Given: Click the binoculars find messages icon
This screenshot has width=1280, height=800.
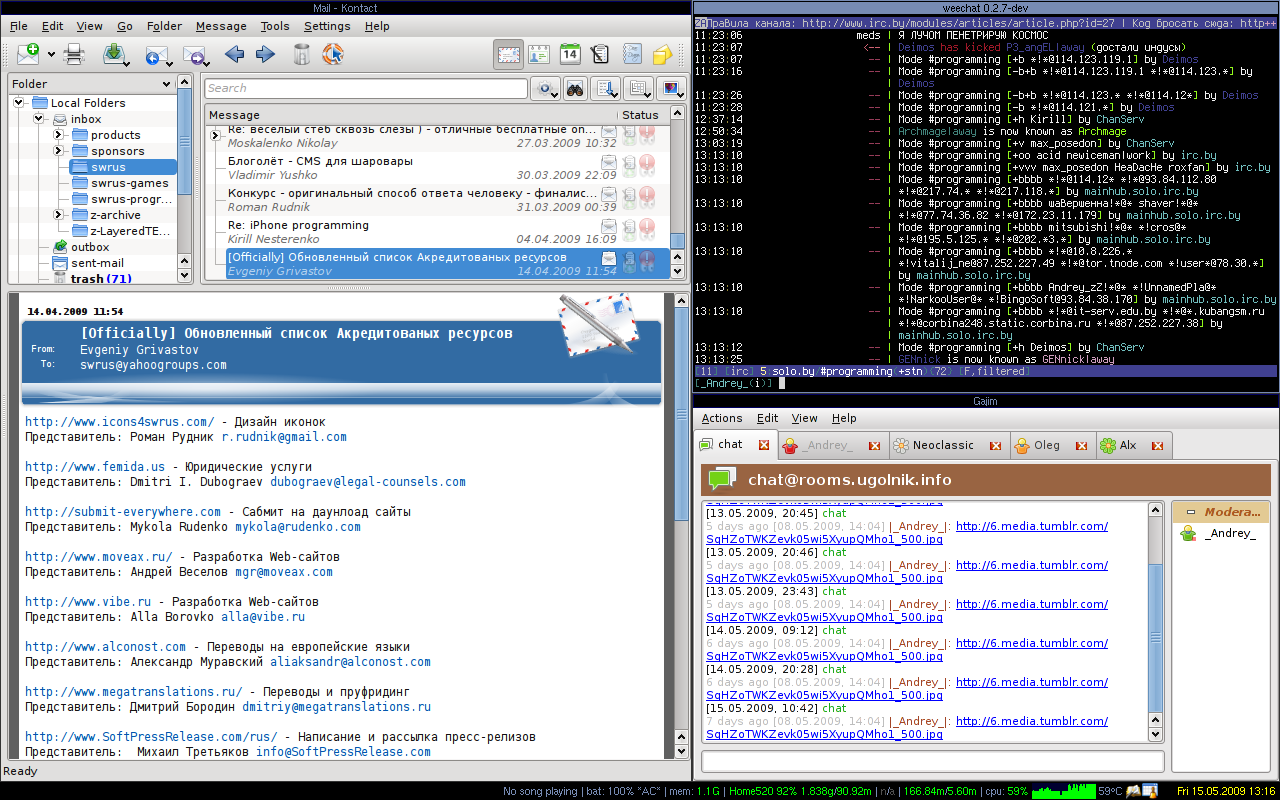Looking at the screenshot, I should (575, 89).
